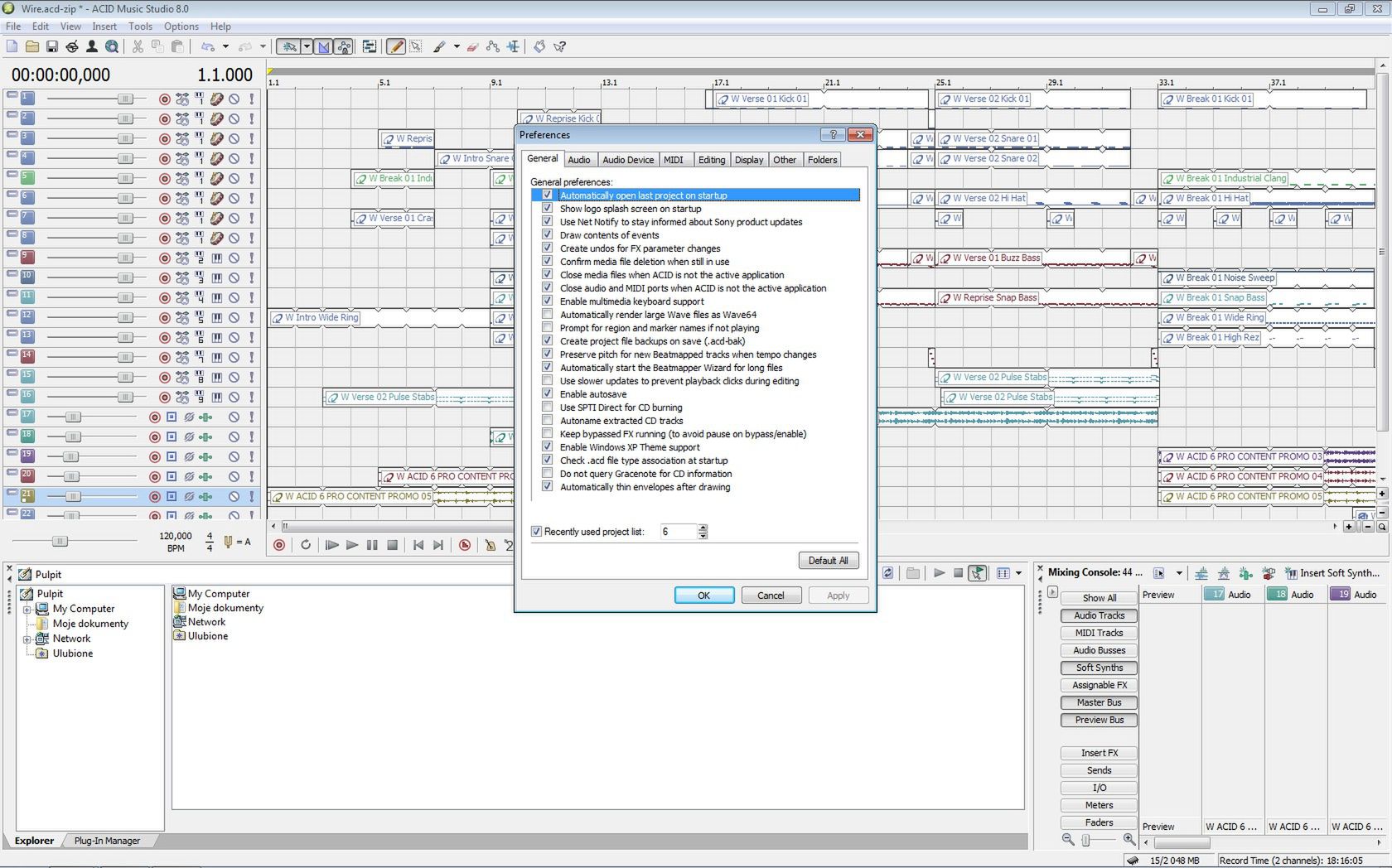Click the Open project folder icon
The width and height of the screenshot is (1392, 868).
click(x=31, y=46)
